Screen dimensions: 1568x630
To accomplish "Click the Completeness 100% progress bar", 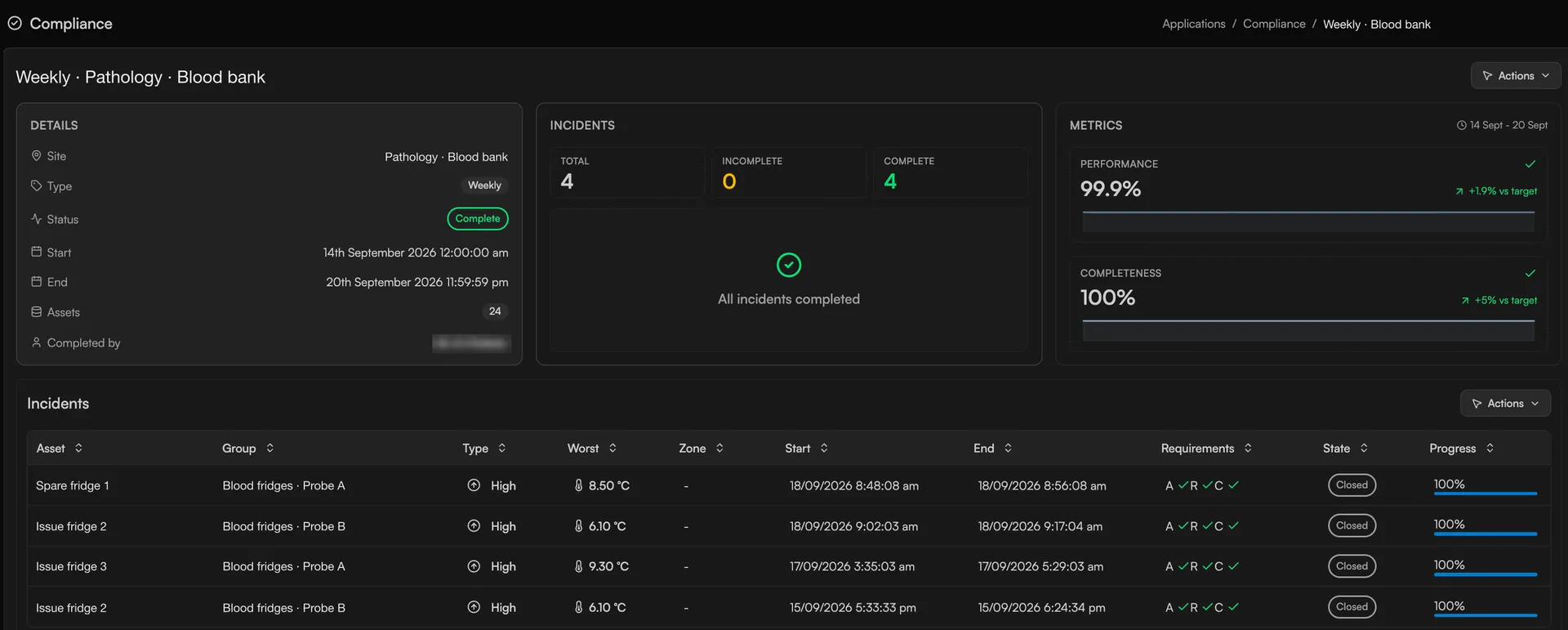I will 1308,330.
